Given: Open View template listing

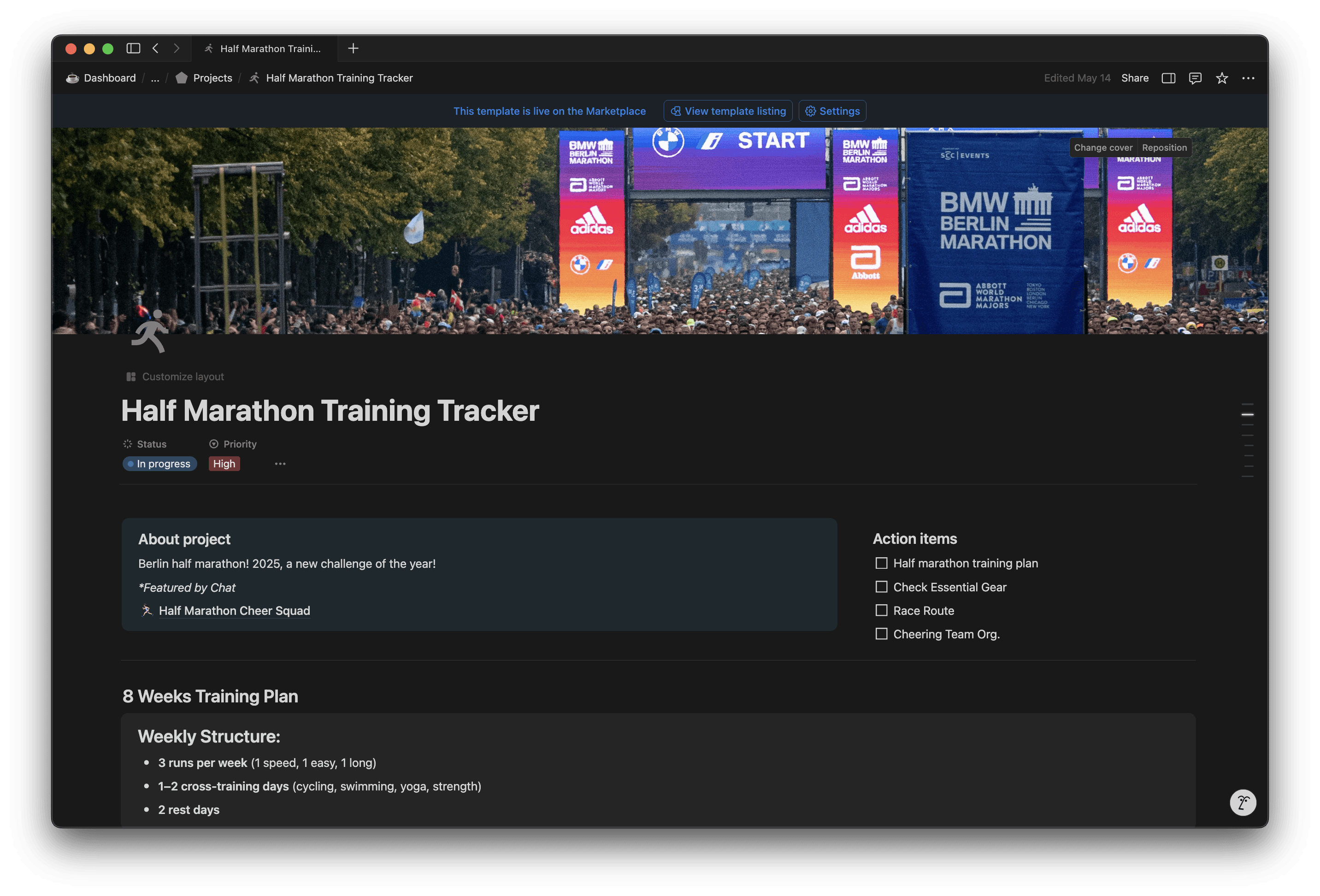Looking at the screenshot, I should (x=728, y=111).
